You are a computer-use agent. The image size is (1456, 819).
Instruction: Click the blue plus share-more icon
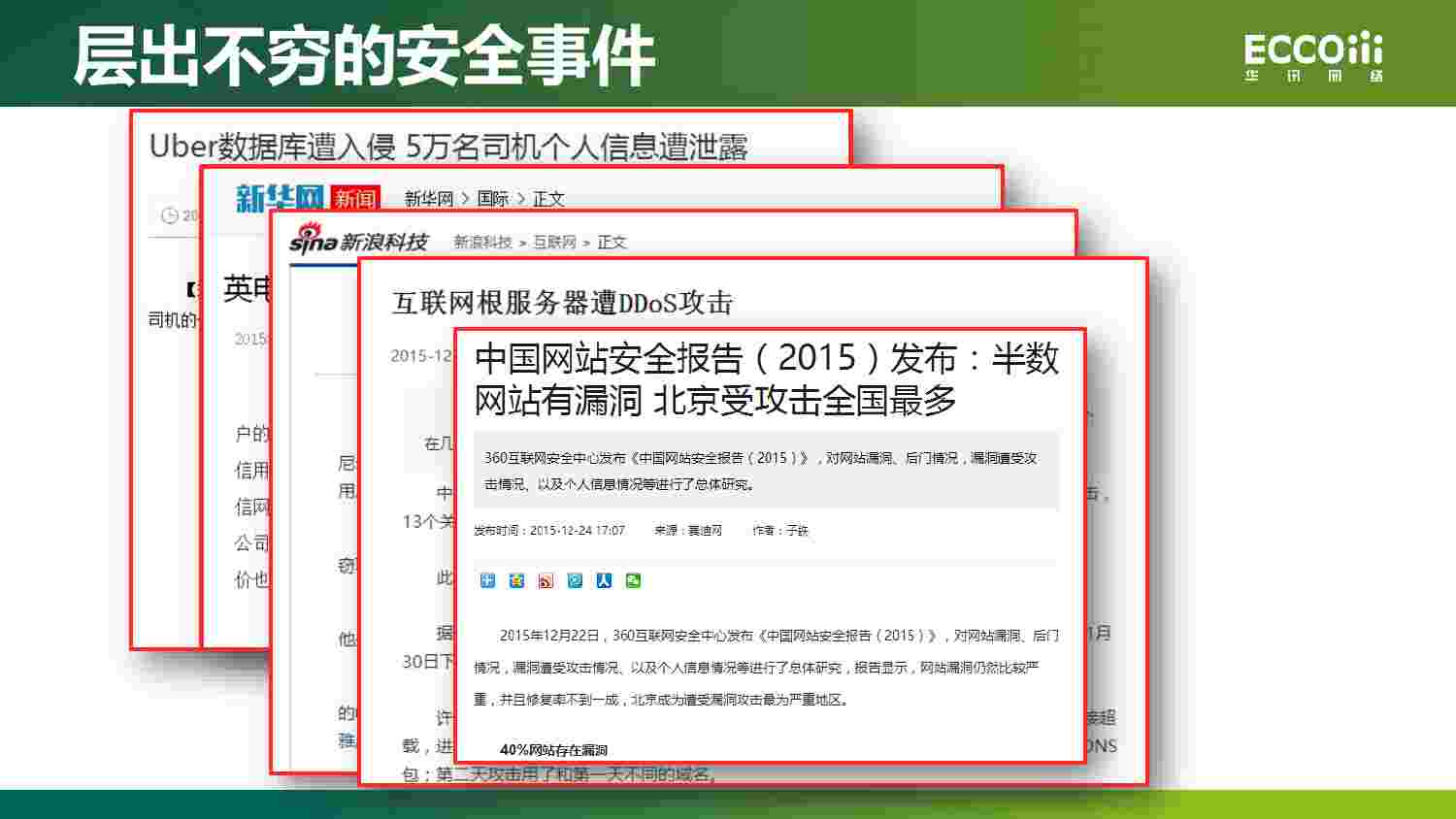(x=488, y=580)
